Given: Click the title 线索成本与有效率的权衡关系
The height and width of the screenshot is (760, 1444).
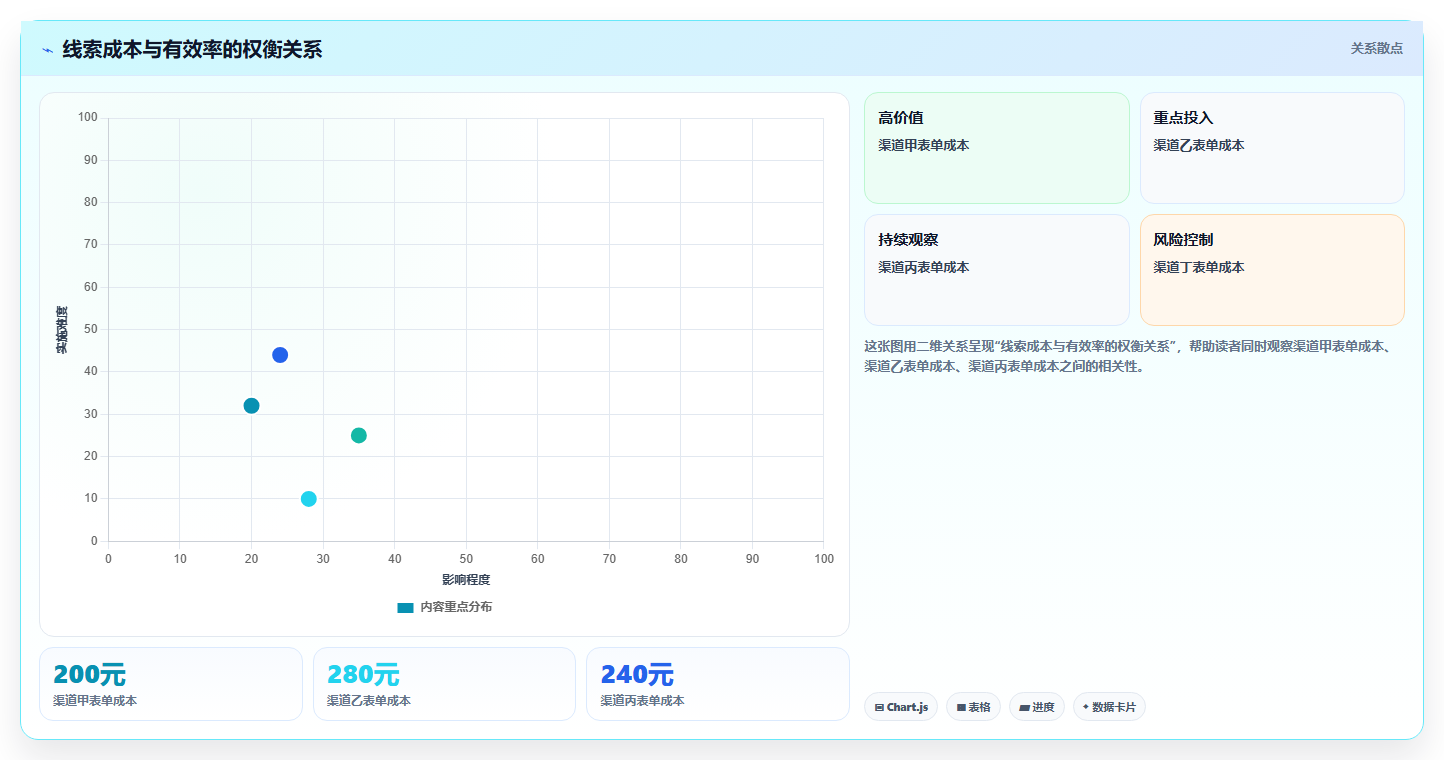Looking at the screenshot, I should [x=192, y=49].
